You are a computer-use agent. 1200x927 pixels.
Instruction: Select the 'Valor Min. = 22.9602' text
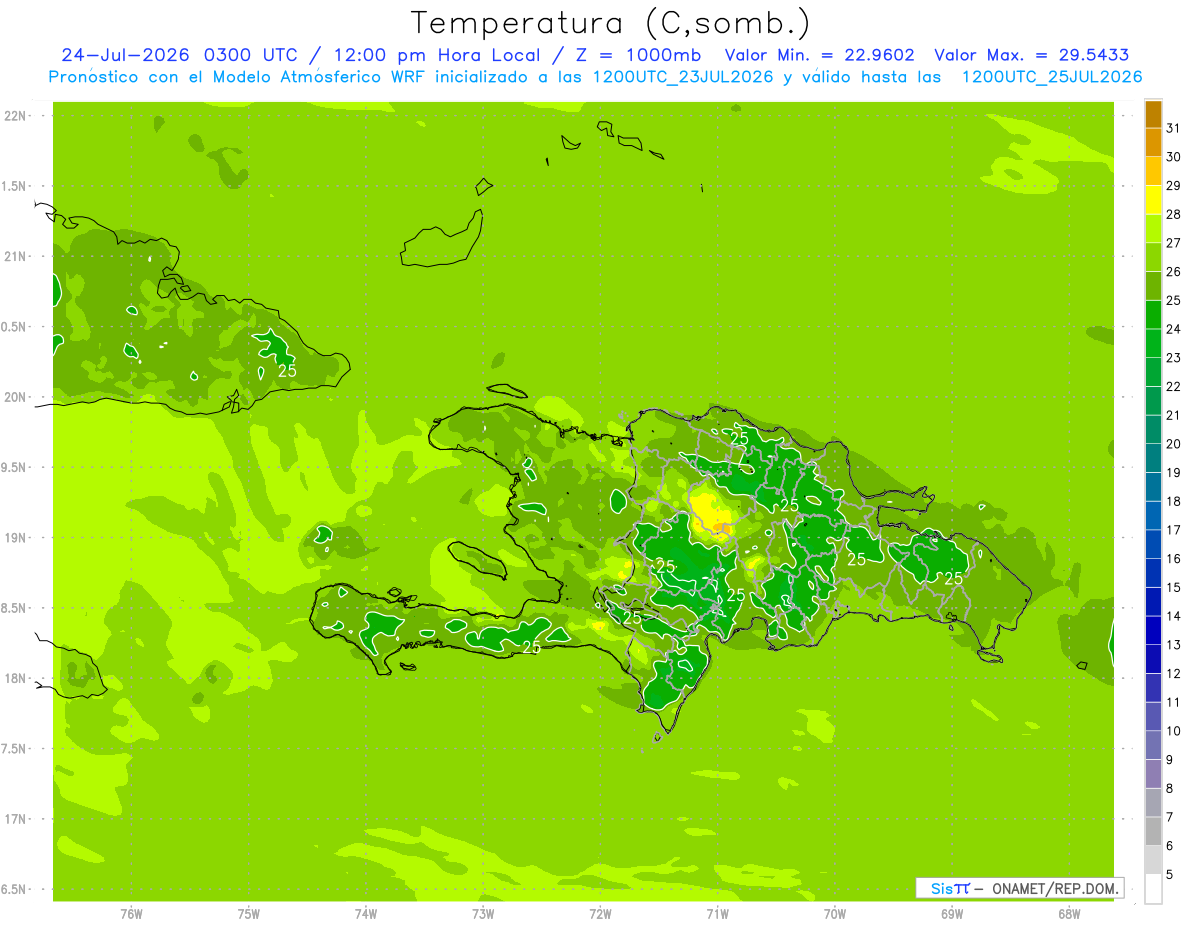tap(819, 55)
